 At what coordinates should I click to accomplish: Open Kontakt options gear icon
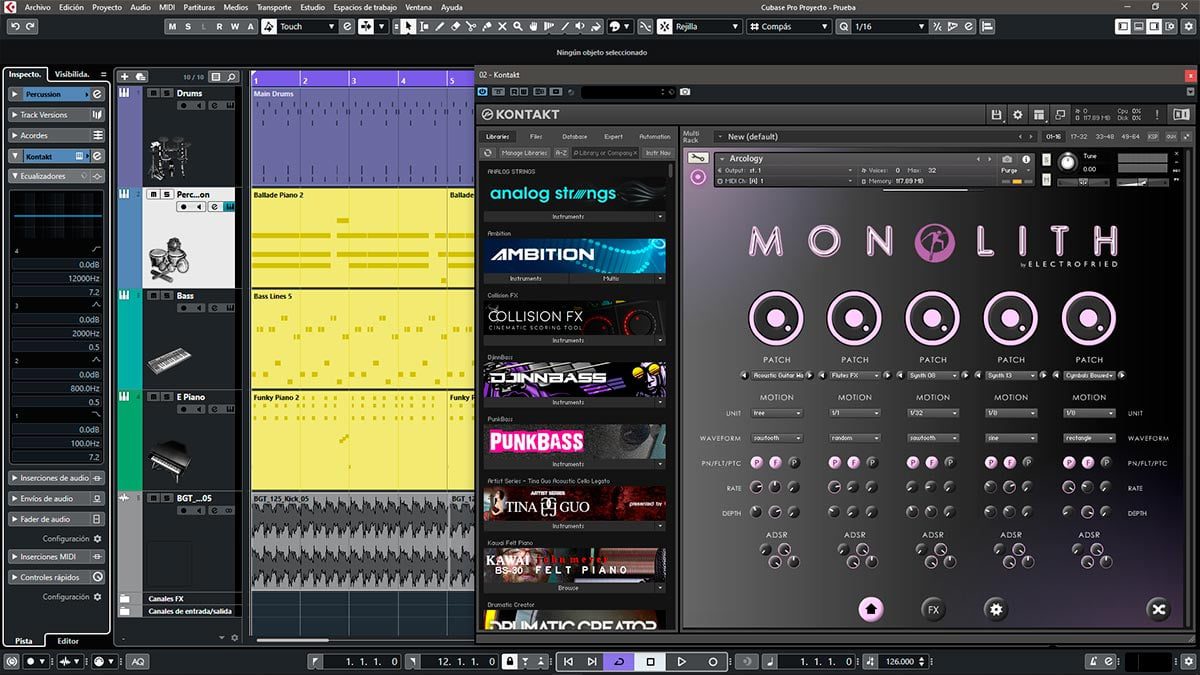(x=1018, y=115)
